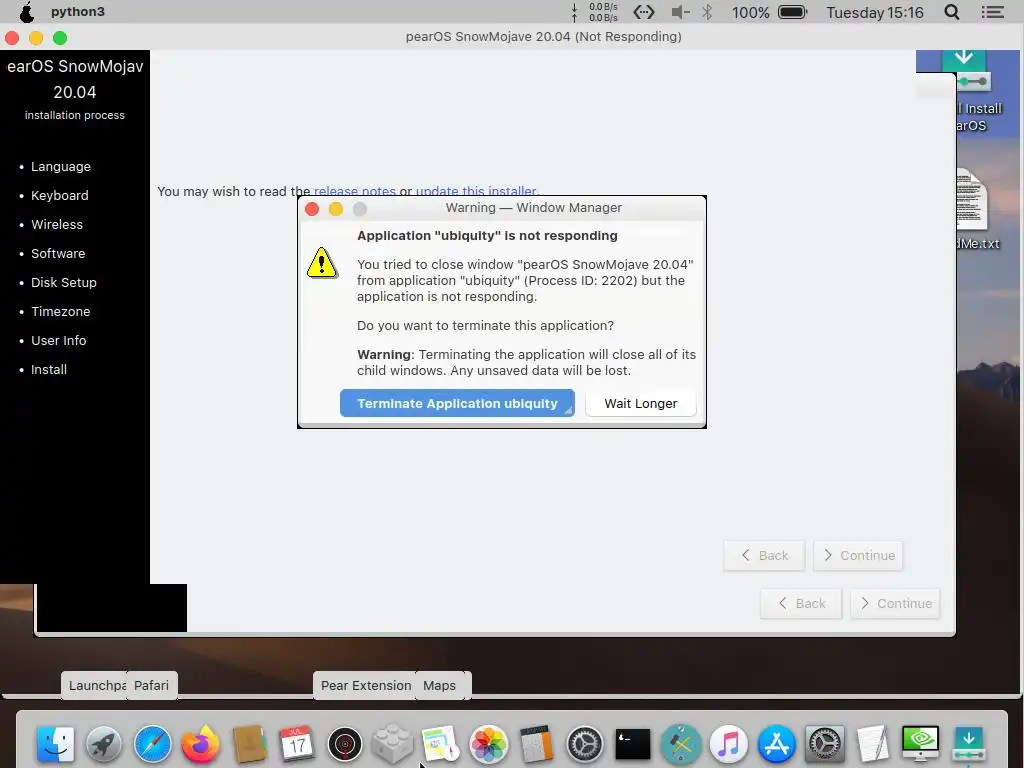Click the Pear Extension dock label
The image size is (1024, 768).
366,686
